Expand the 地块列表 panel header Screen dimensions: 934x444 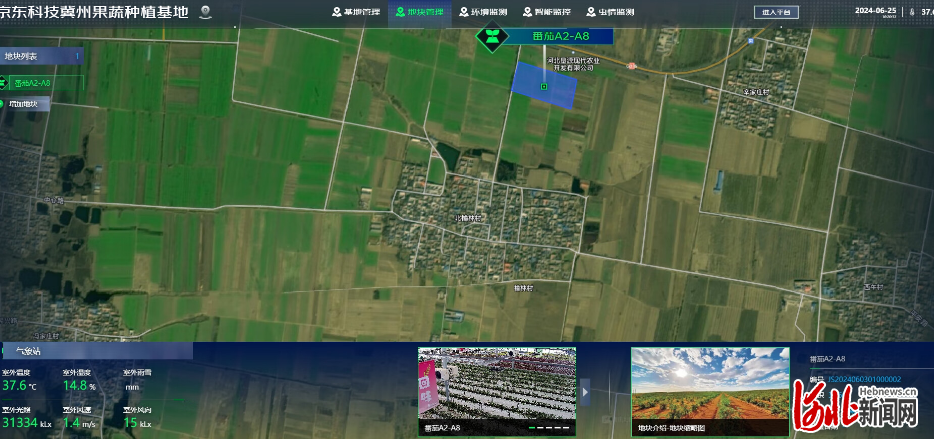[x=41, y=56]
